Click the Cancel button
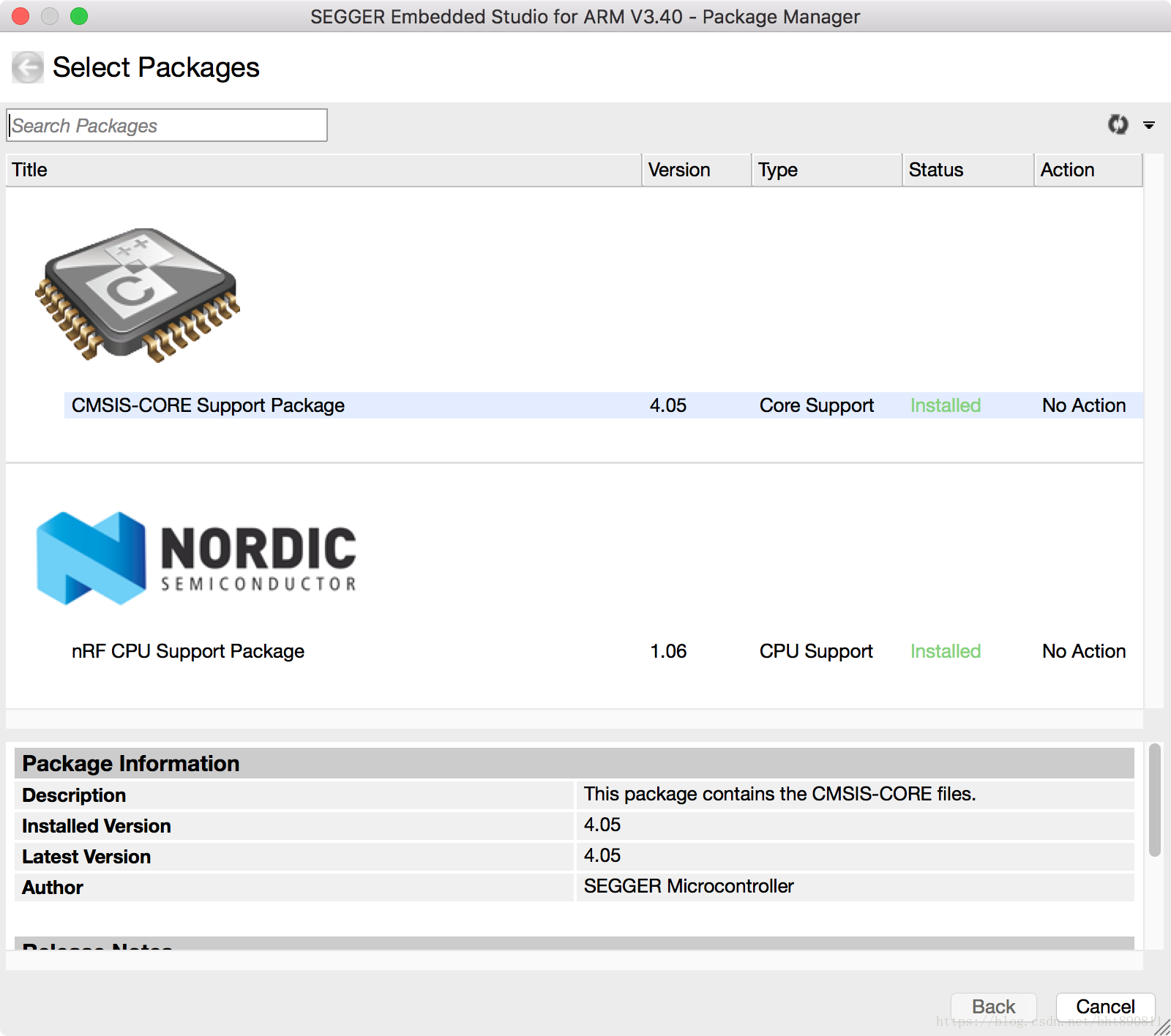1171x1036 pixels. 1105,1007
